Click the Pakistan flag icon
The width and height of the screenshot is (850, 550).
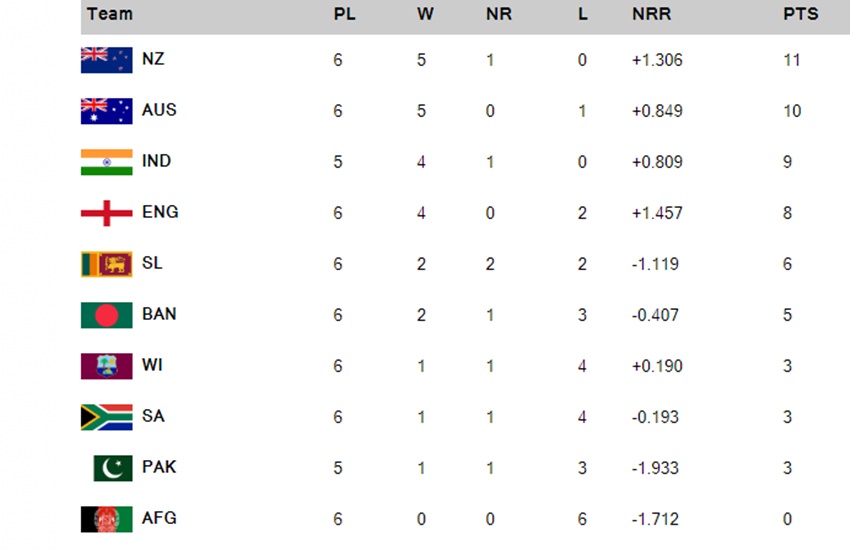click(113, 468)
